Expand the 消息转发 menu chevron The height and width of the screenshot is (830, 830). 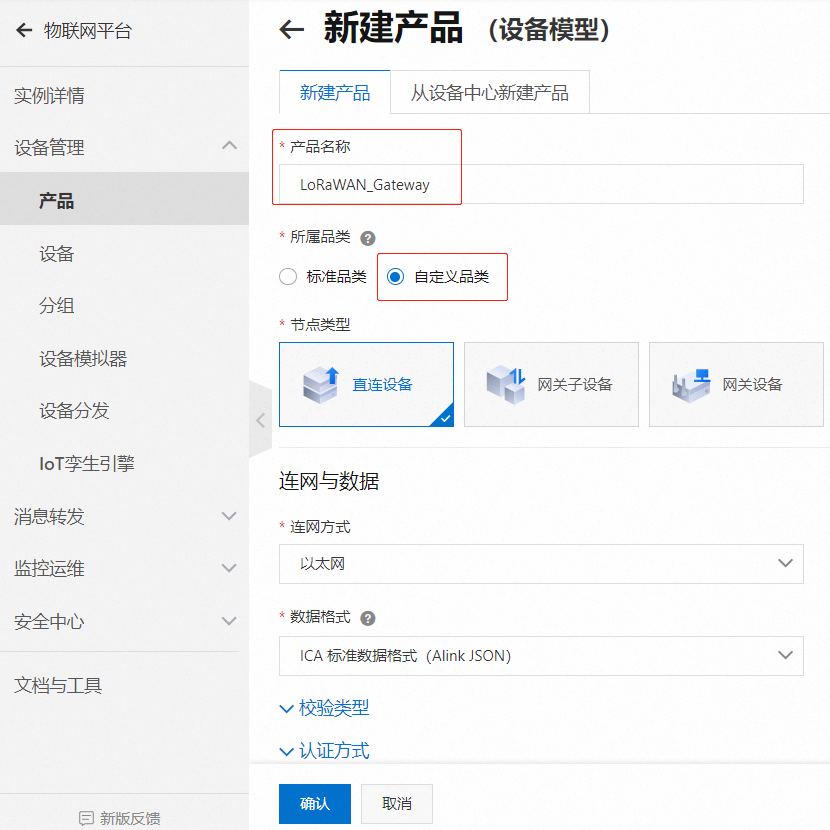click(x=229, y=516)
